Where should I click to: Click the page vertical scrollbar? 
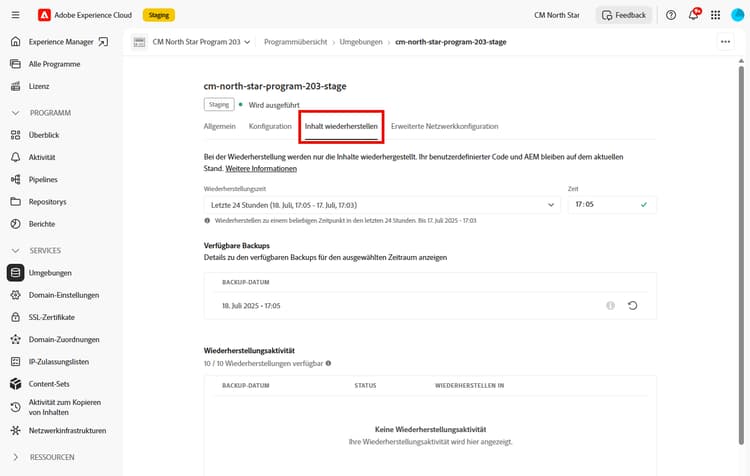741,254
